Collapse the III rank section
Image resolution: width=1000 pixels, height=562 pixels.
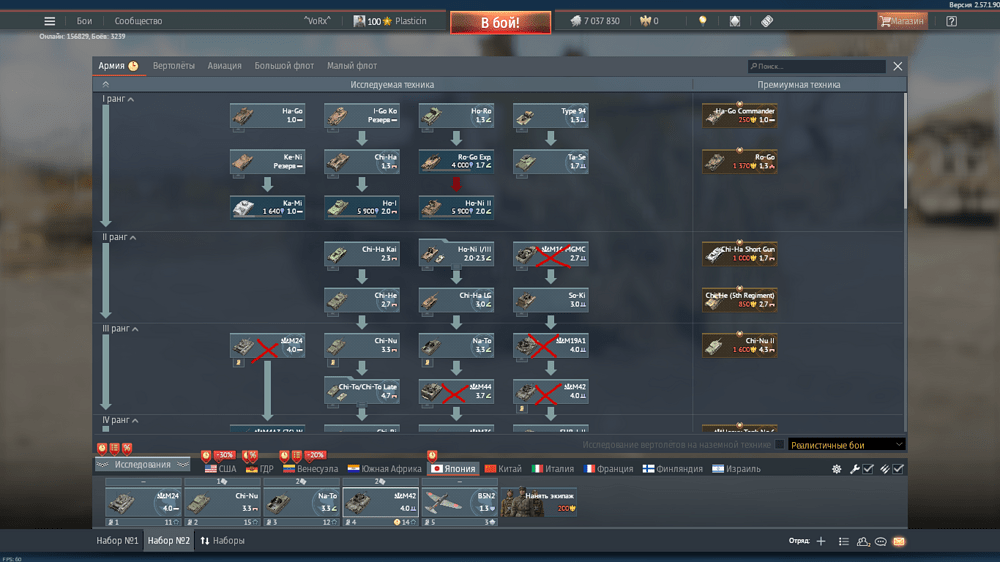121,329
